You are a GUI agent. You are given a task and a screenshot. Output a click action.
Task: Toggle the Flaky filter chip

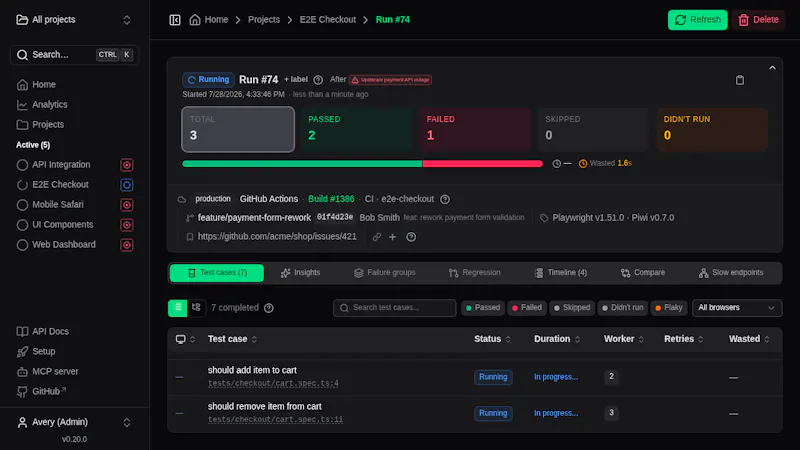coord(669,308)
